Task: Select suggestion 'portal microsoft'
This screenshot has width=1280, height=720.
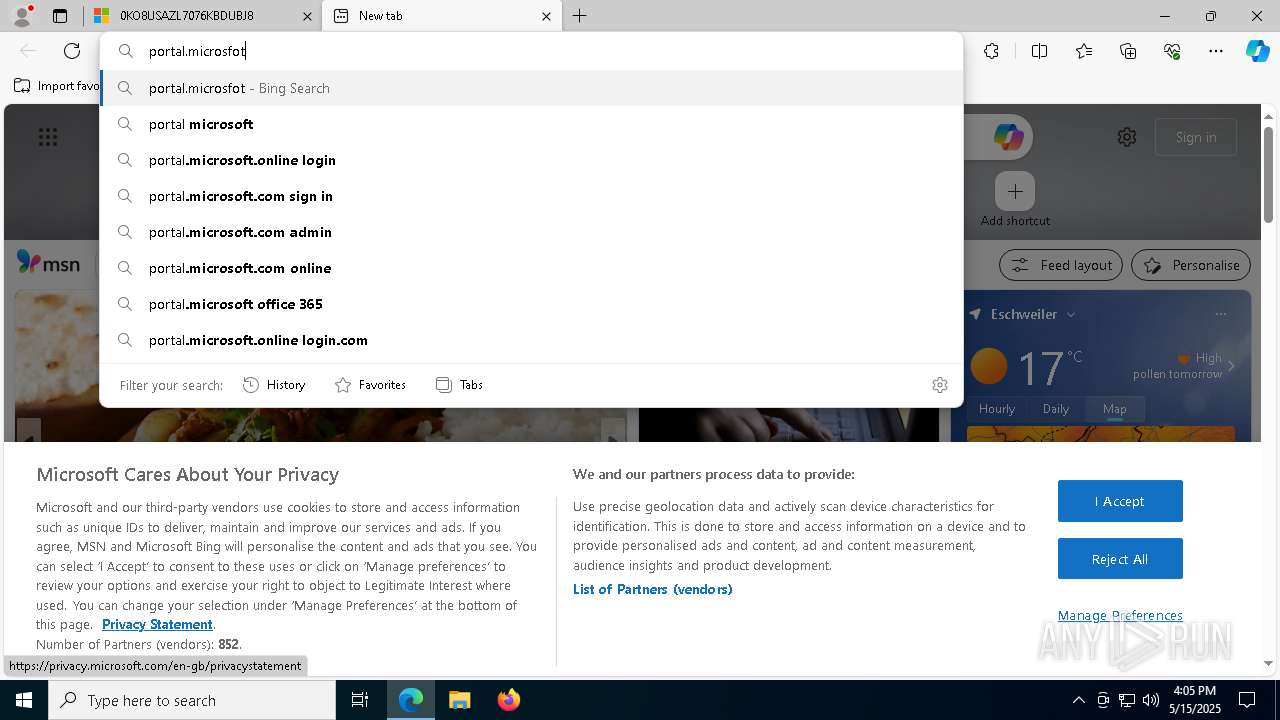Action: [532, 124]
